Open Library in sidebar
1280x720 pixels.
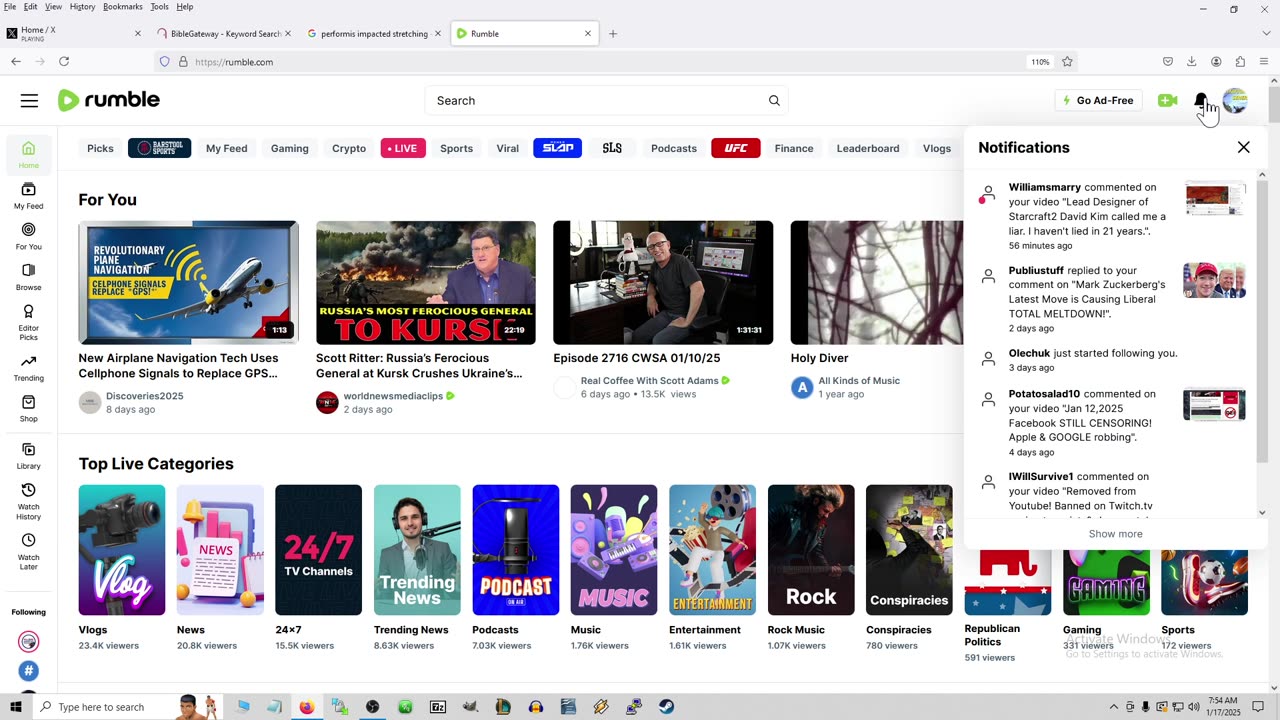[29, 456]
